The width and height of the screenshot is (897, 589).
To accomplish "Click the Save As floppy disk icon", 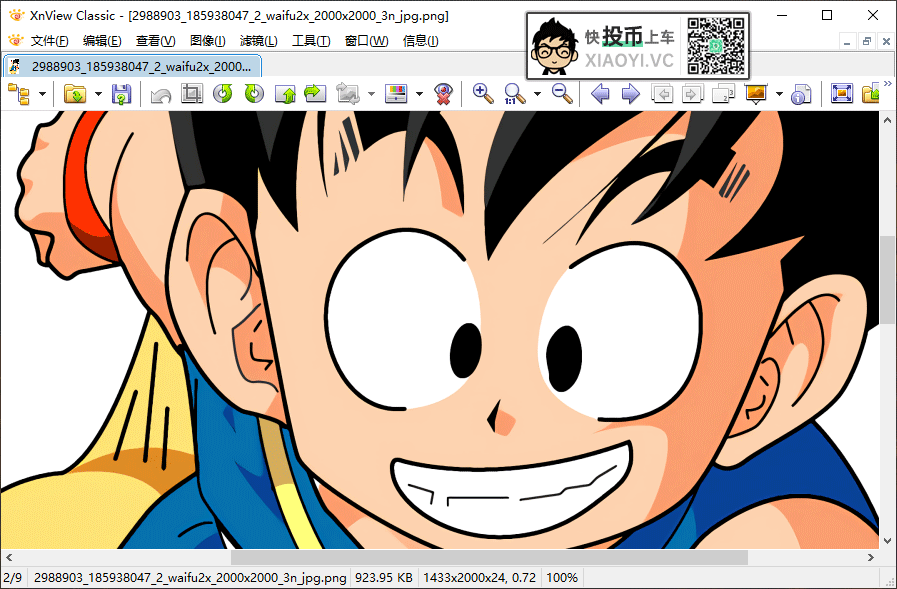I will coord(121,94).
